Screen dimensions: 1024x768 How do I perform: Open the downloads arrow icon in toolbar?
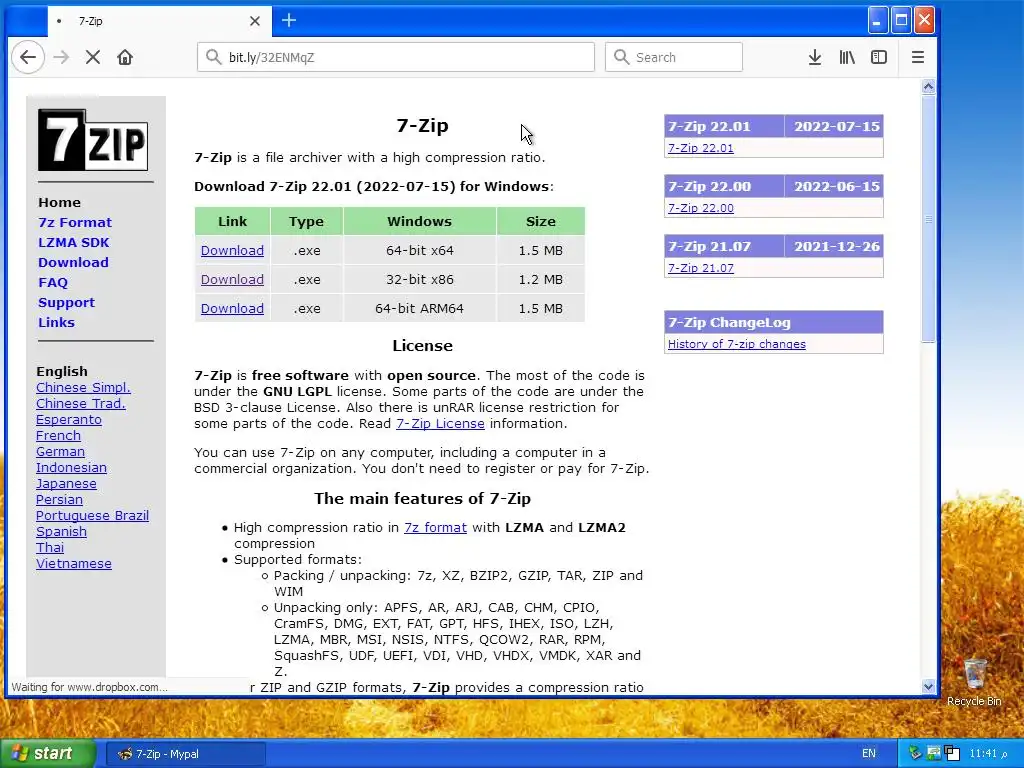coord(814,57)
